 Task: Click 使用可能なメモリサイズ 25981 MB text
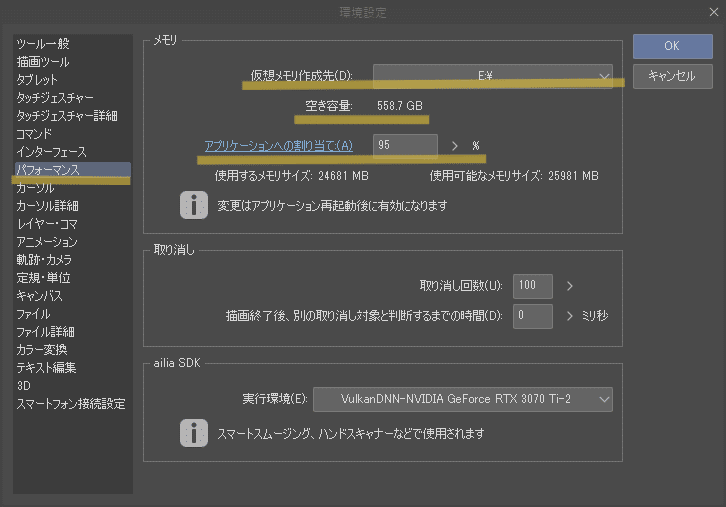tap(514, 176)
